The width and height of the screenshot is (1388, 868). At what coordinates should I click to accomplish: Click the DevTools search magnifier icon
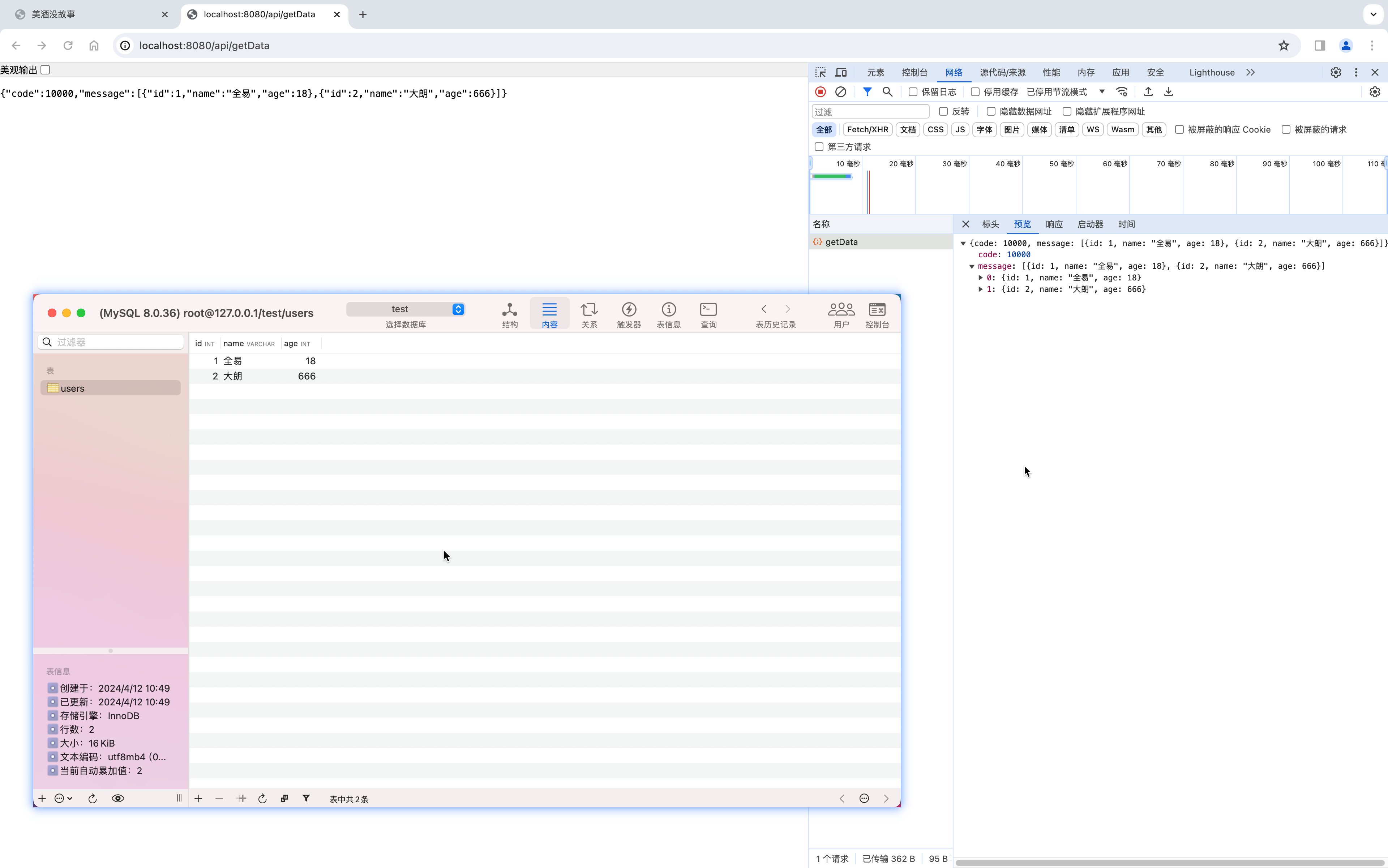(x=887, y=92)
